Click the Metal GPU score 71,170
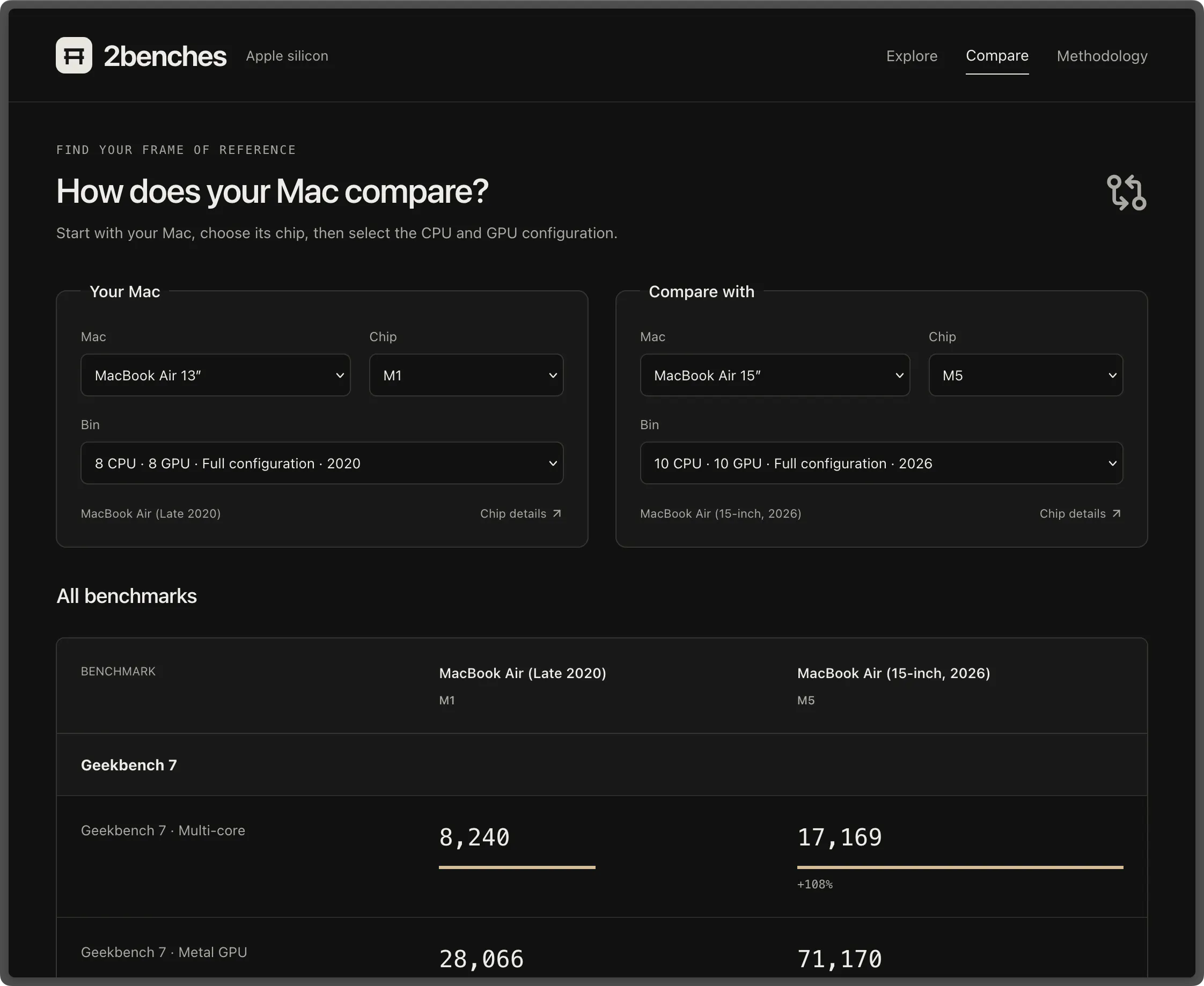 coord(839,959)
